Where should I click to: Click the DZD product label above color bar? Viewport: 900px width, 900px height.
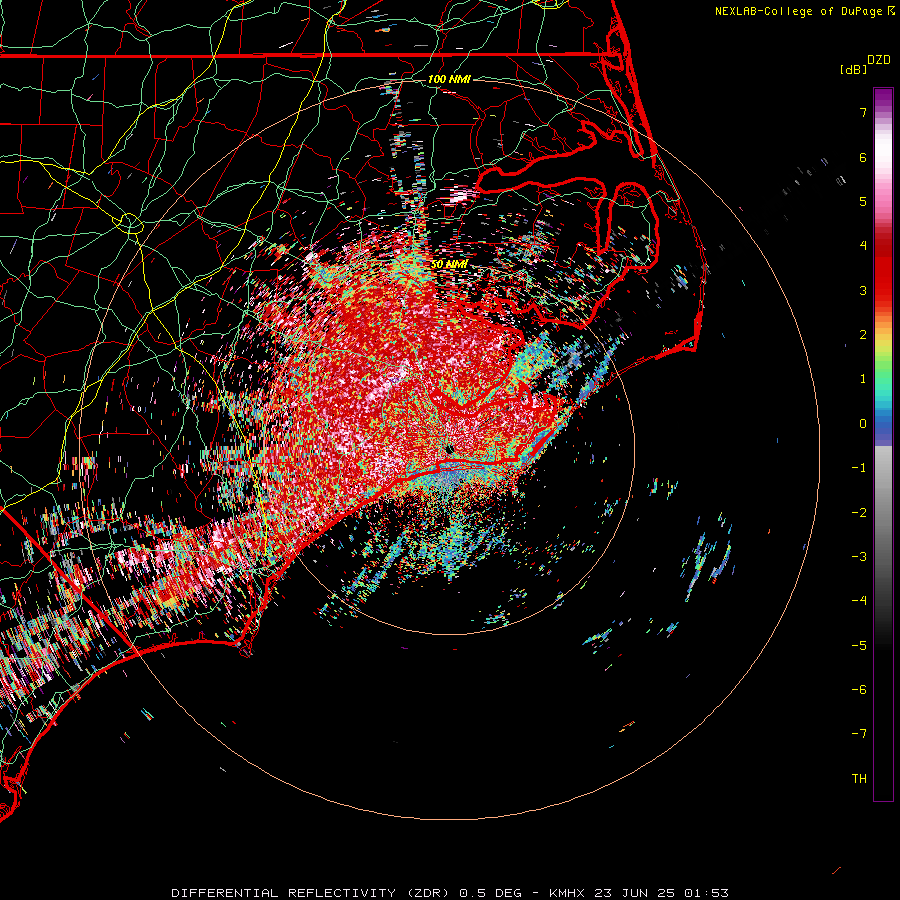[879, 60]
